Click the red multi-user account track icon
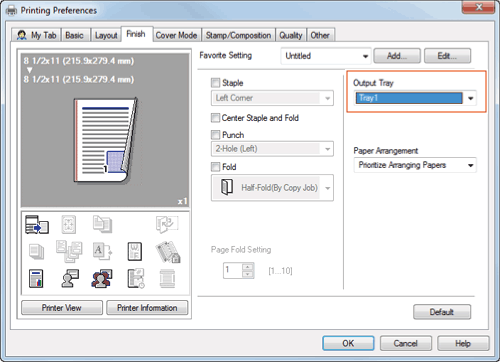 tap(102, 279)
